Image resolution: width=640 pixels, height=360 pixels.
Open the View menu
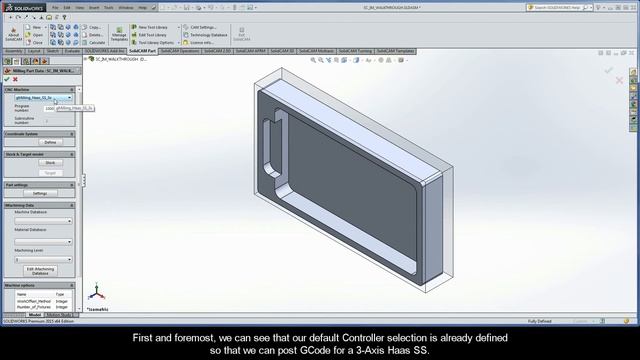[80, 7]
